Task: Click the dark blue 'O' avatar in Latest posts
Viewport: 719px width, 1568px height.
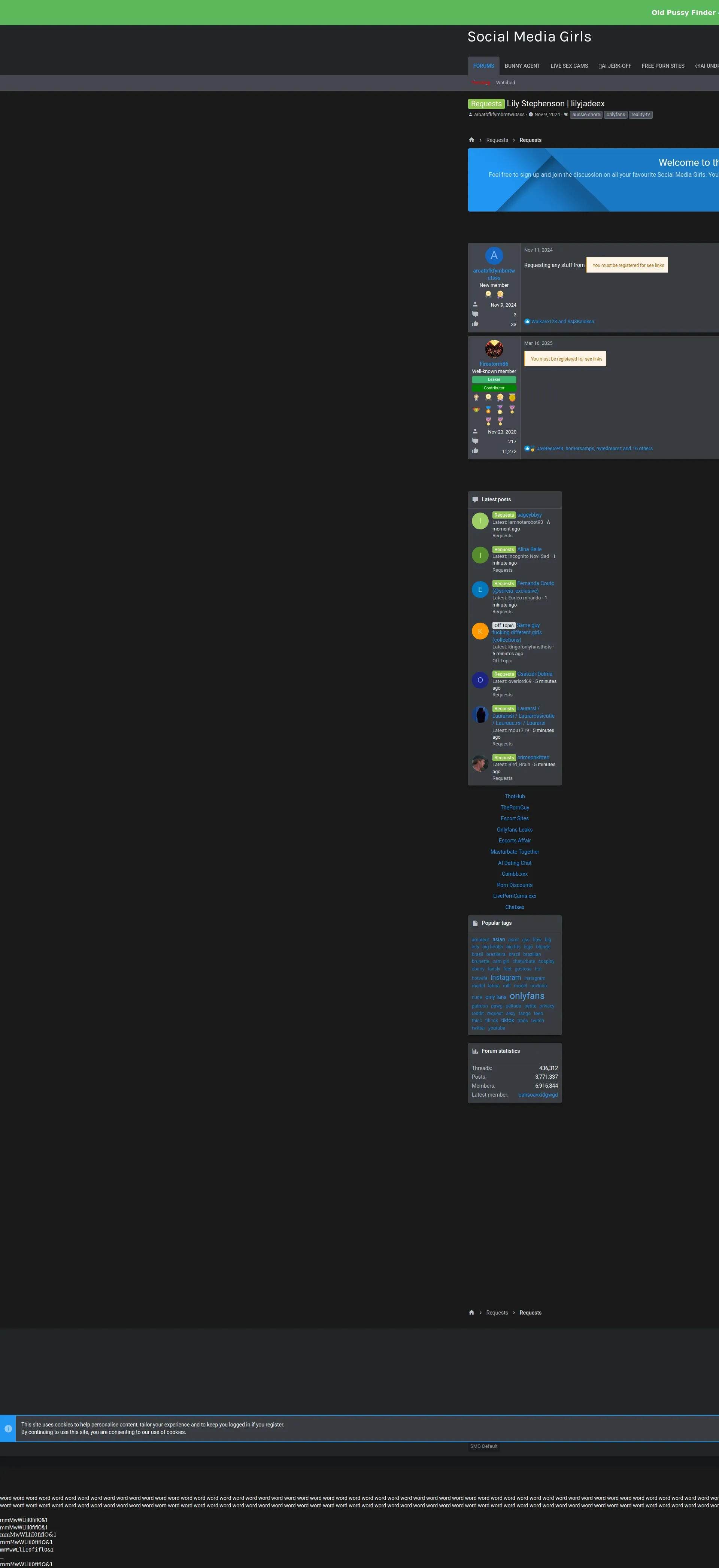Action: (480, 680)
